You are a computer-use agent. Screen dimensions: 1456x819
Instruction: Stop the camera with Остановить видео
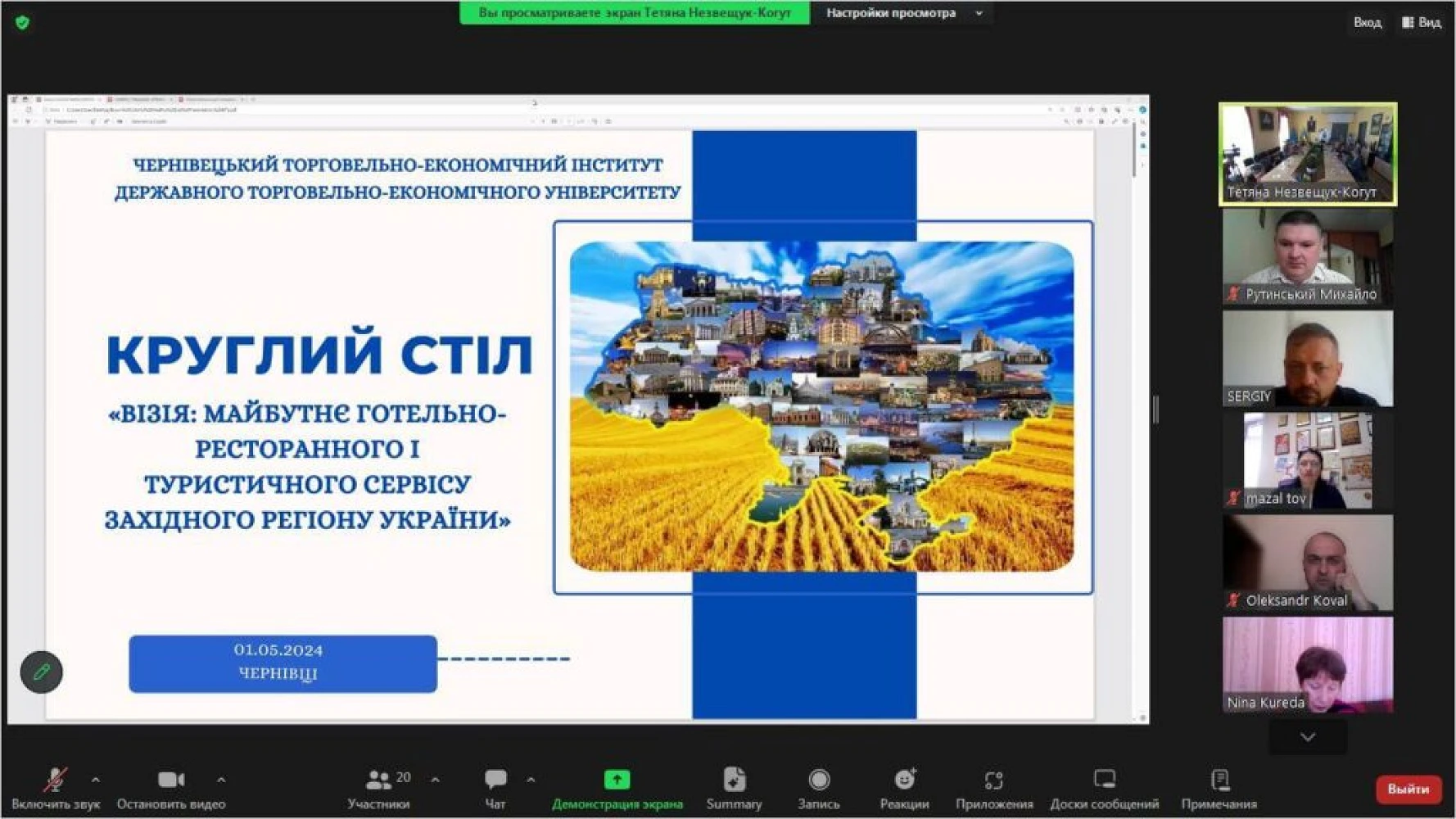click(170, 781)
